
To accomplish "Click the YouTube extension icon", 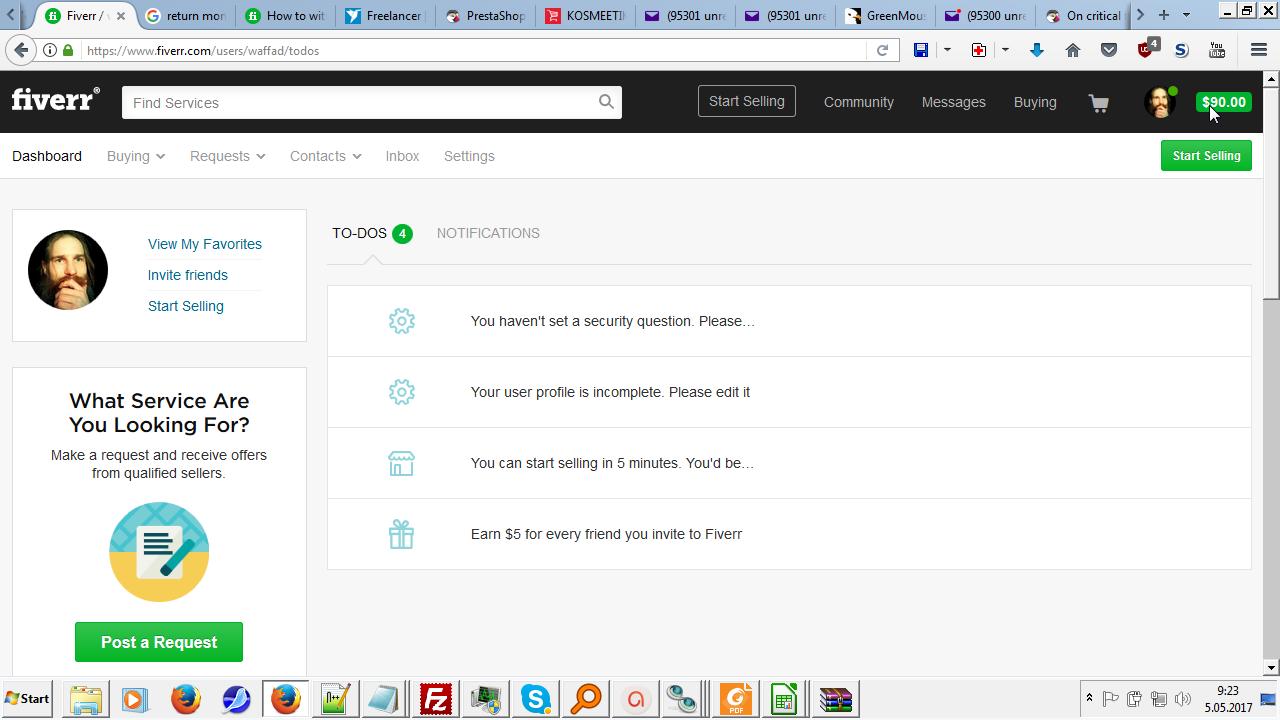I will click(x=1217, y=50).
